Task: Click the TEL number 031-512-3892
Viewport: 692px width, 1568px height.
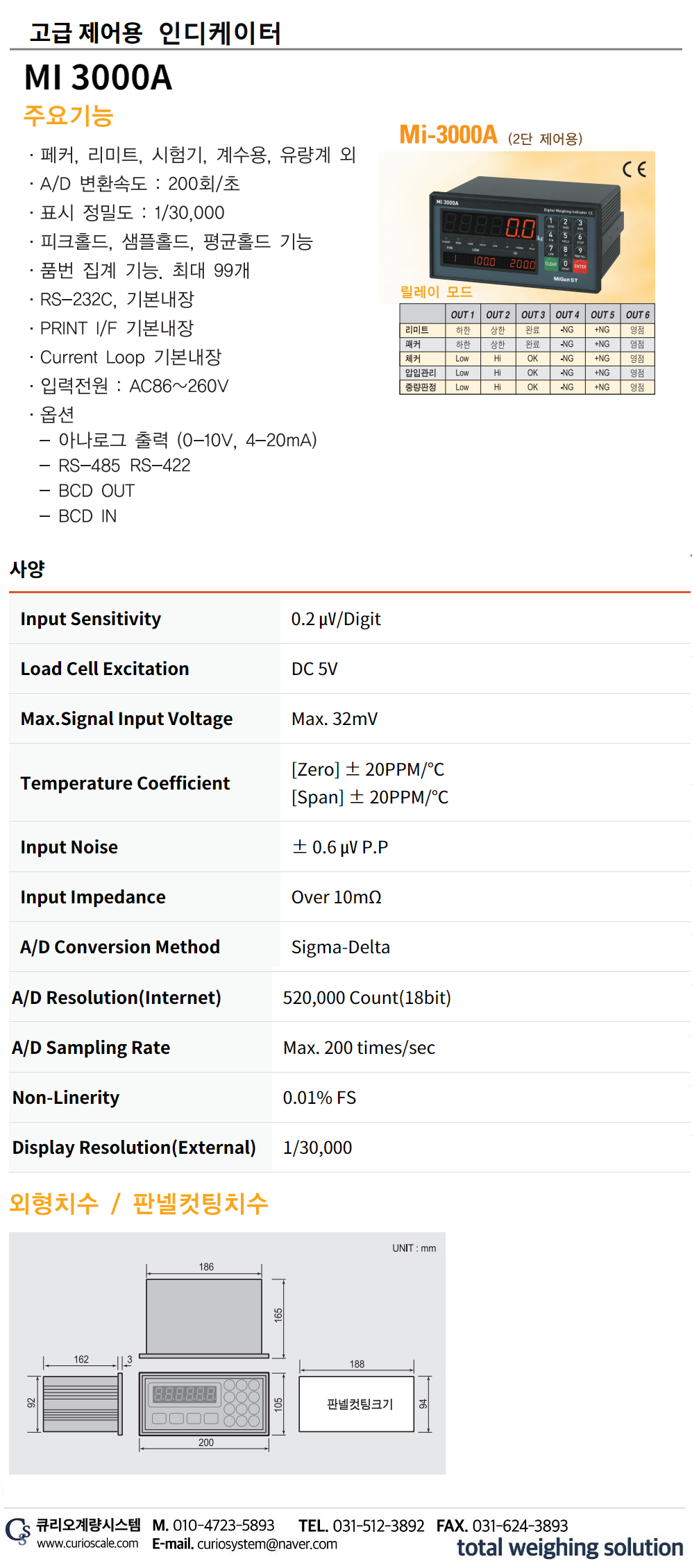Action: pyautogui.click(x=378, y=1526)
